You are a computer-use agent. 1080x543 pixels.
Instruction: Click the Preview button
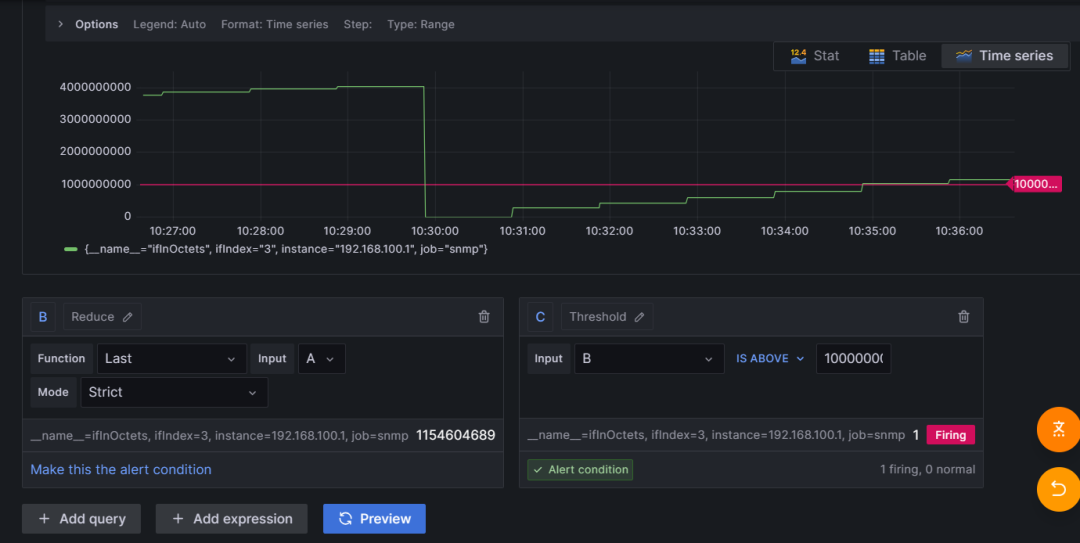(x=374, y=519)
